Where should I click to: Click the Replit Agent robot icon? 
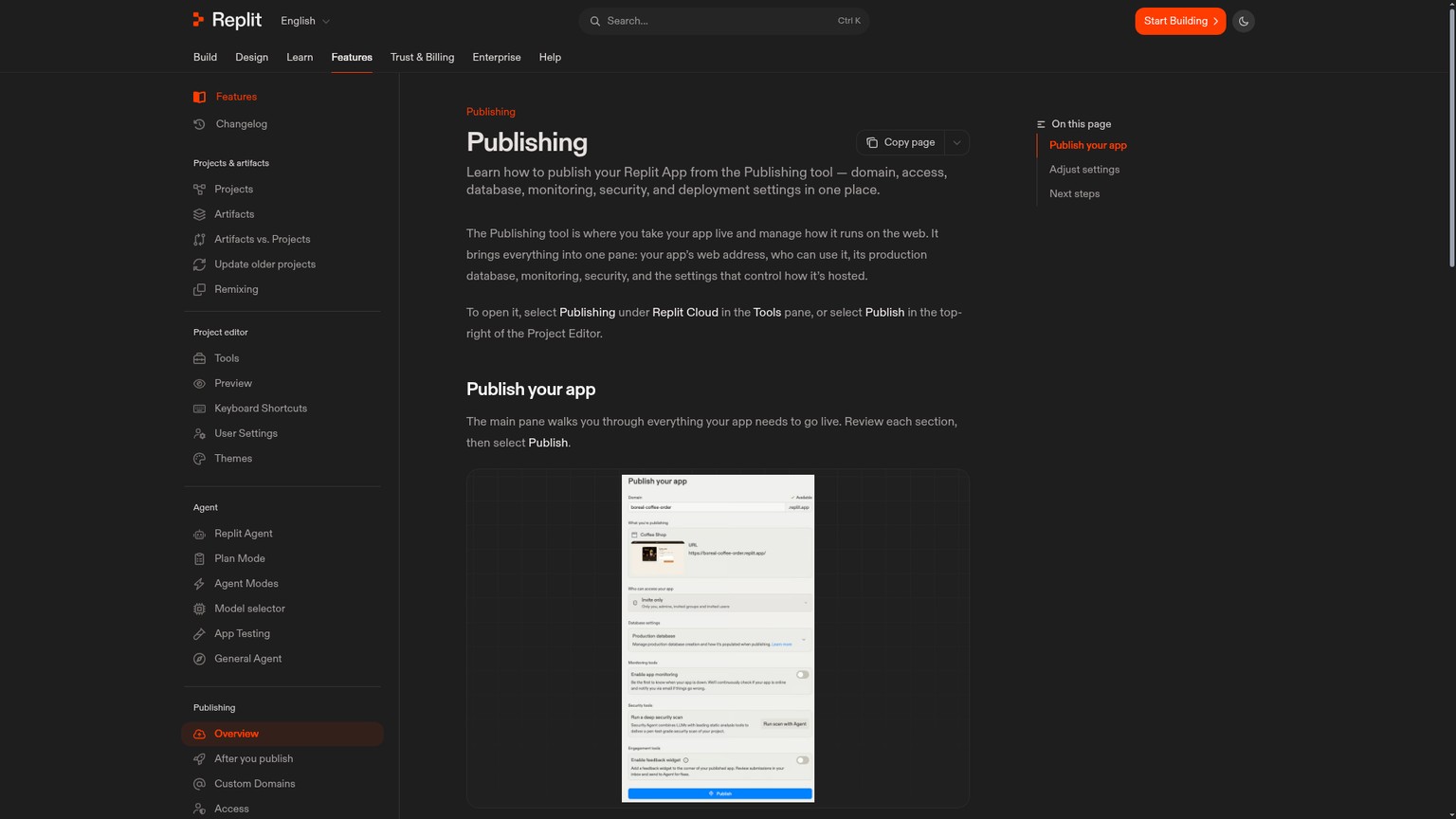pyautogui.click(x=199, y=534)
